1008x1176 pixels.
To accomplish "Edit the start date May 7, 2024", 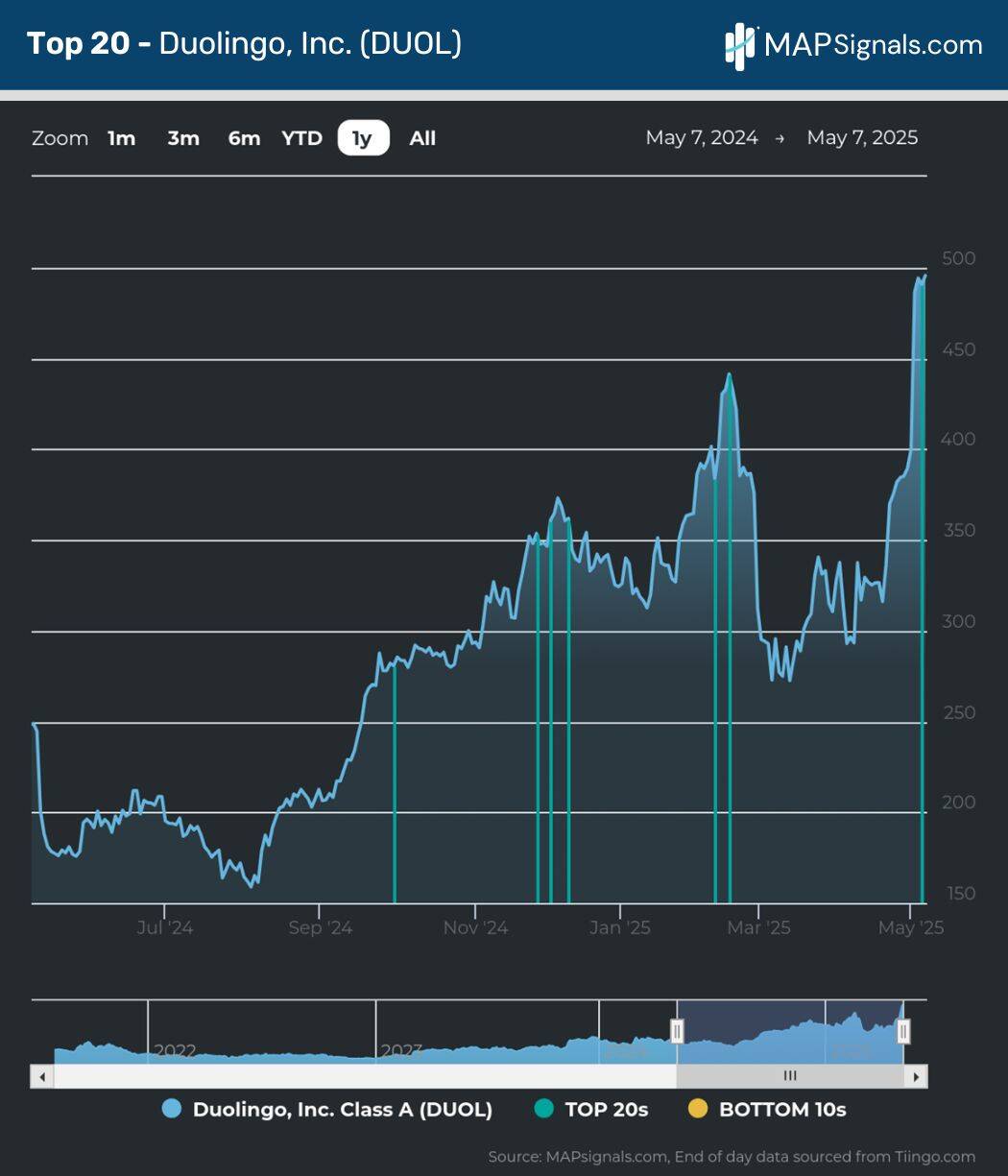I will click(702, 137).
